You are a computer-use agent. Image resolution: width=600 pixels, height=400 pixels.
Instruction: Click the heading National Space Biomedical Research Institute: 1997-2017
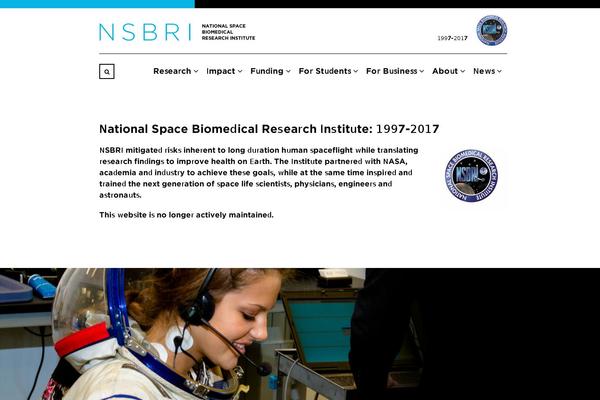tap(269, 129)
